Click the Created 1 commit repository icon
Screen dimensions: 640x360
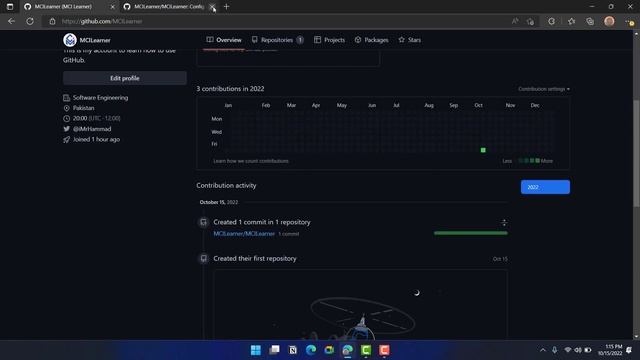tap(203, 222)
